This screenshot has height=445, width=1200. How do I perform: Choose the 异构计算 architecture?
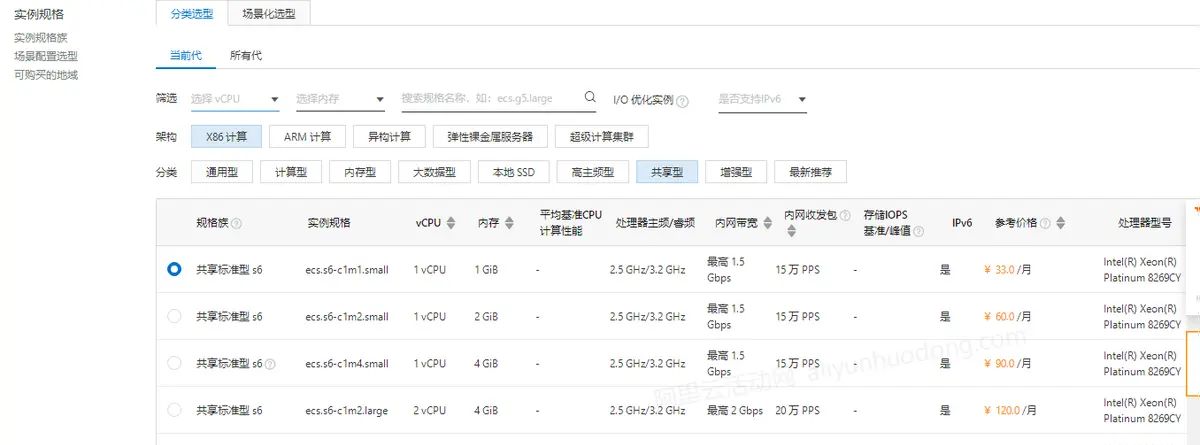pos(390,136)
